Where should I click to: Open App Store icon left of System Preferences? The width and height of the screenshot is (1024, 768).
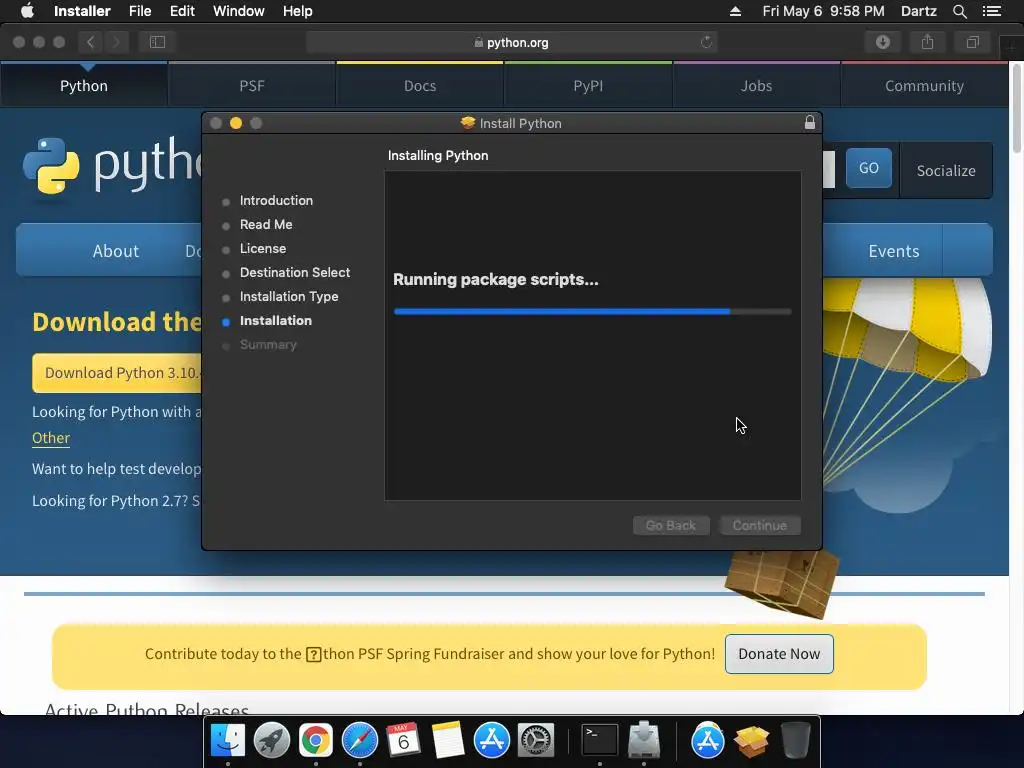pyautogui.click(x=491, y=741)
